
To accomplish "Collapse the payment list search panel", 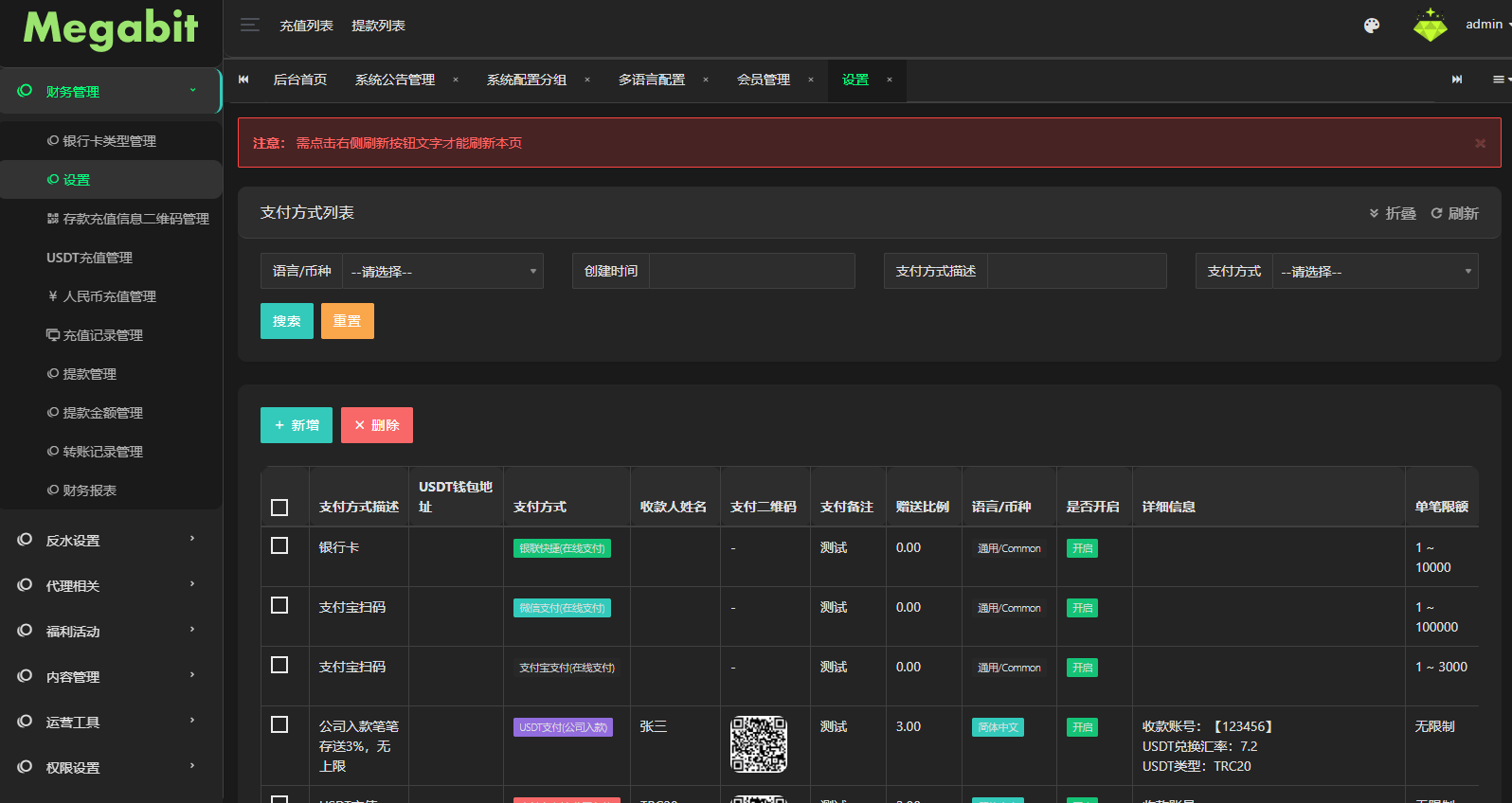I will pyautogui.click(x=1393, y=213).
